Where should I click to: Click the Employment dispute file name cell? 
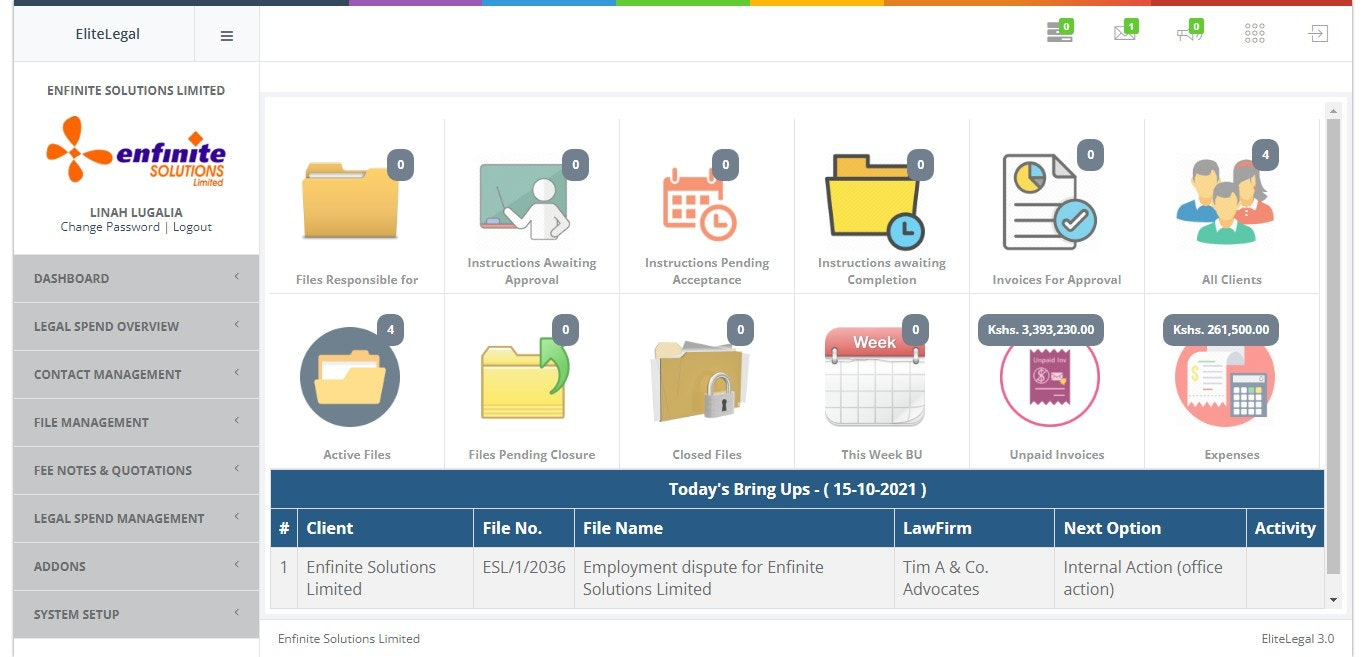point(734,578)
